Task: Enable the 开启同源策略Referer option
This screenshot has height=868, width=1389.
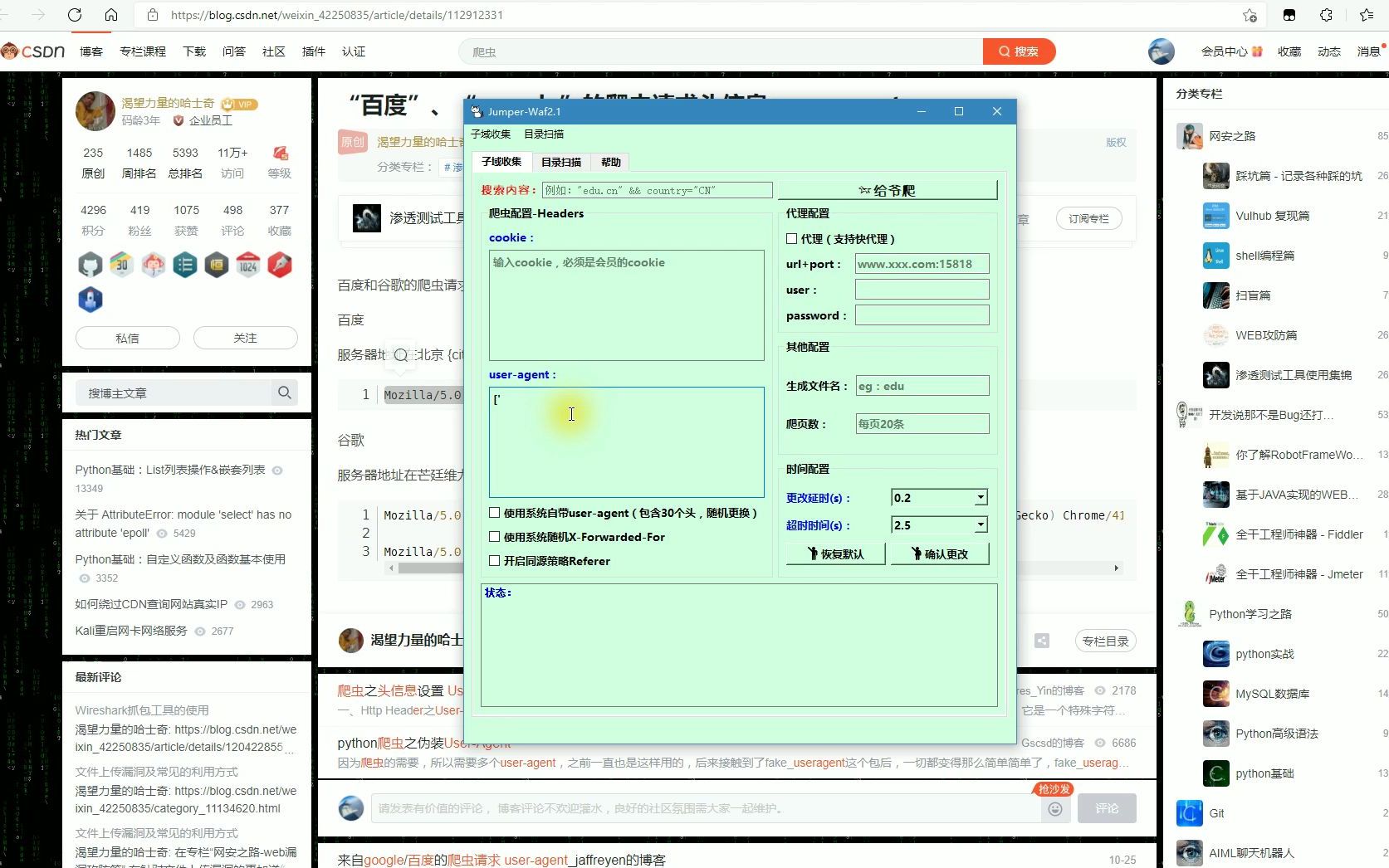Action: click(x=494, y=560)
